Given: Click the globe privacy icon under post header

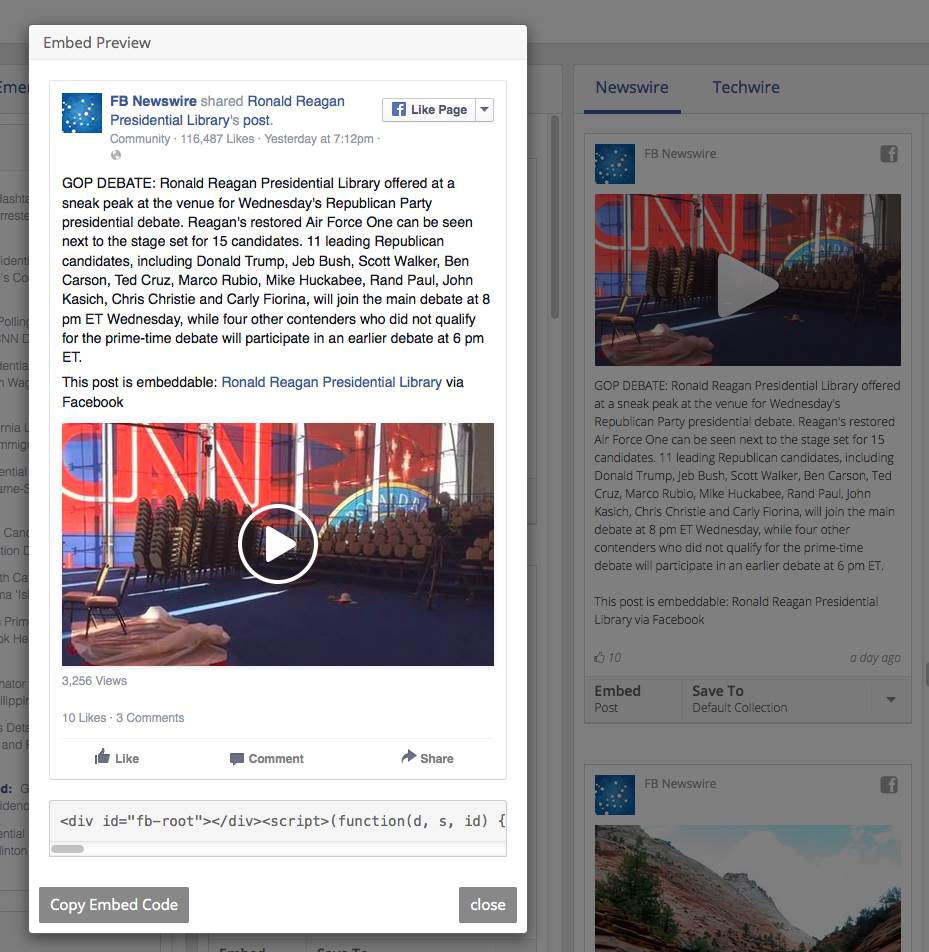Looking at the screenshot, I should pos(116,155).
